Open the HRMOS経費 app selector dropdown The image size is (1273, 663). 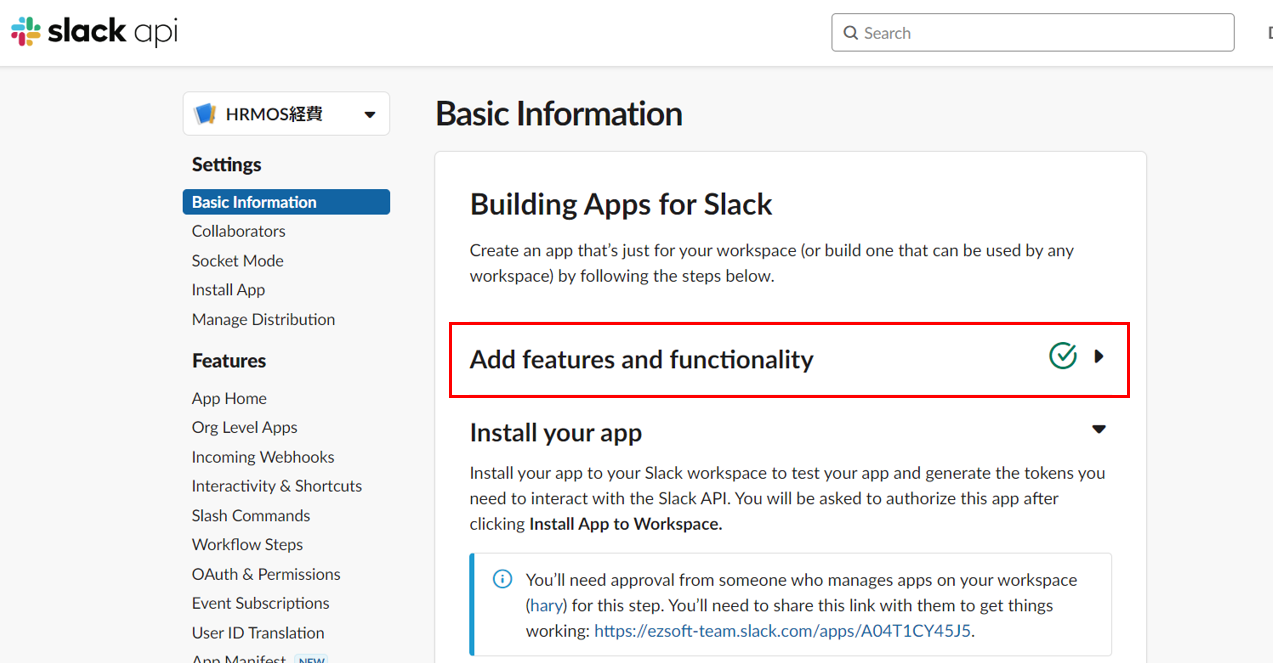coord(286,114)
